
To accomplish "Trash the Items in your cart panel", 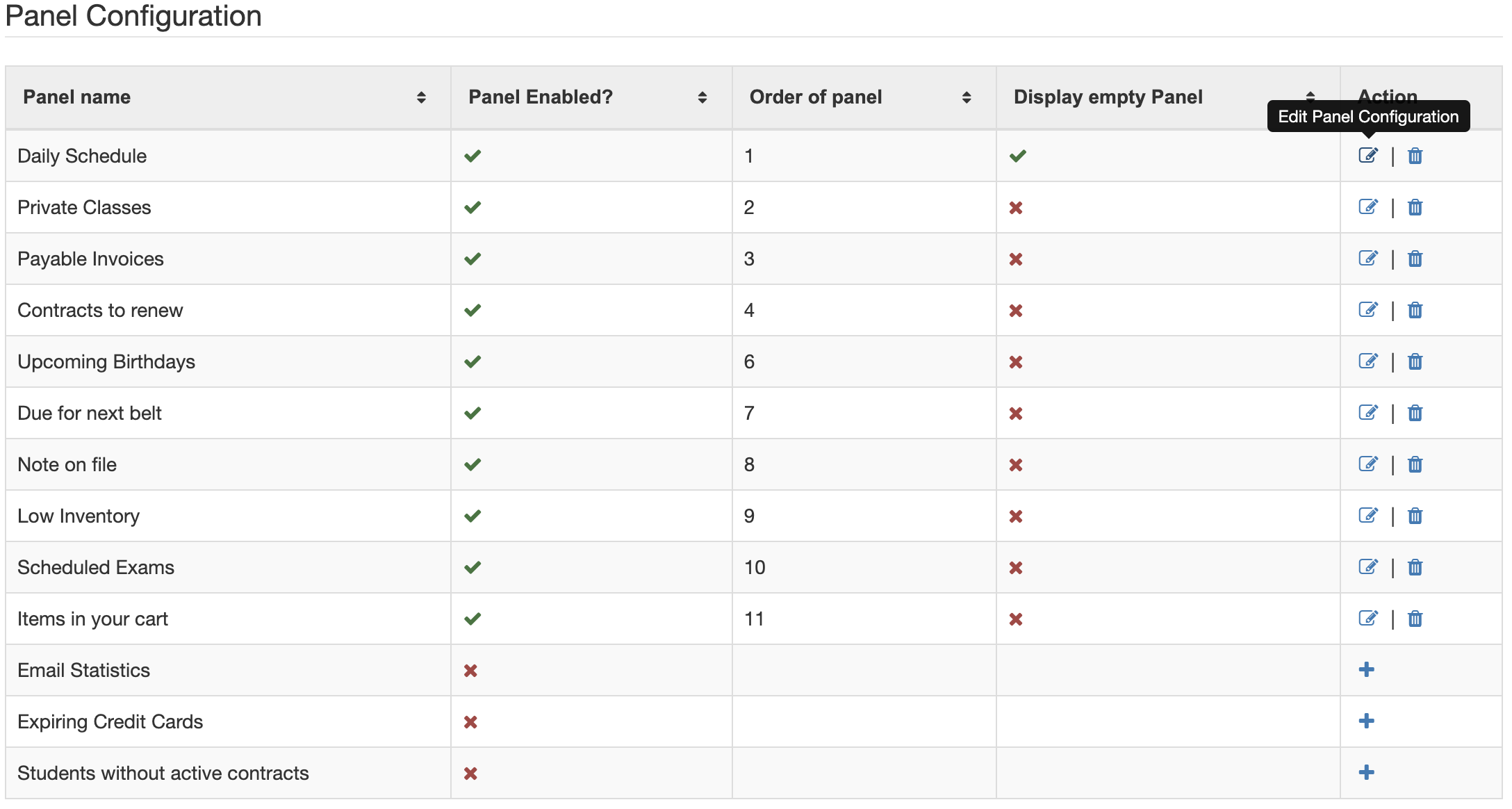I will click(x=1415, y=619).
